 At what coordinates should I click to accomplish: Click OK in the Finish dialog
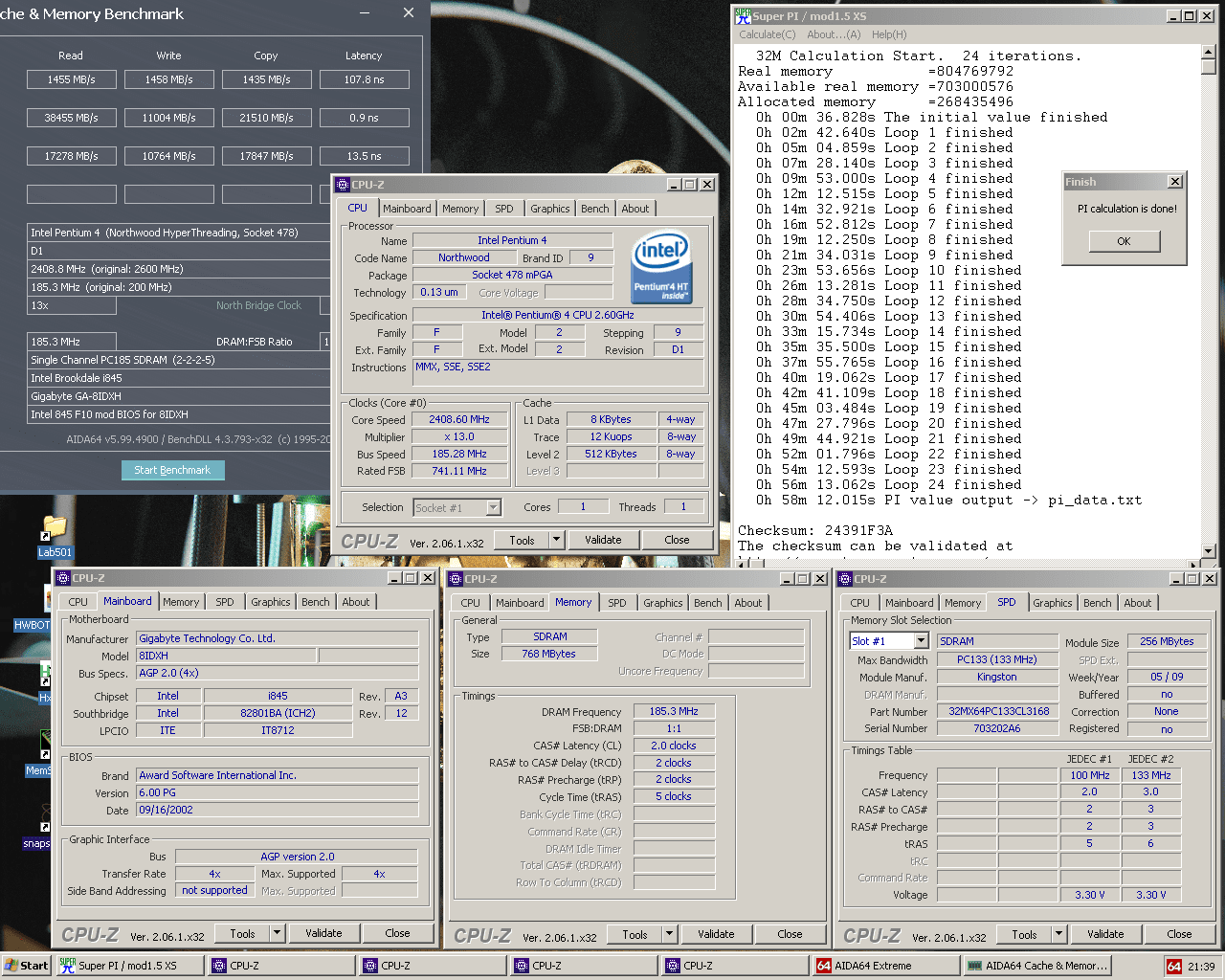1125,241
